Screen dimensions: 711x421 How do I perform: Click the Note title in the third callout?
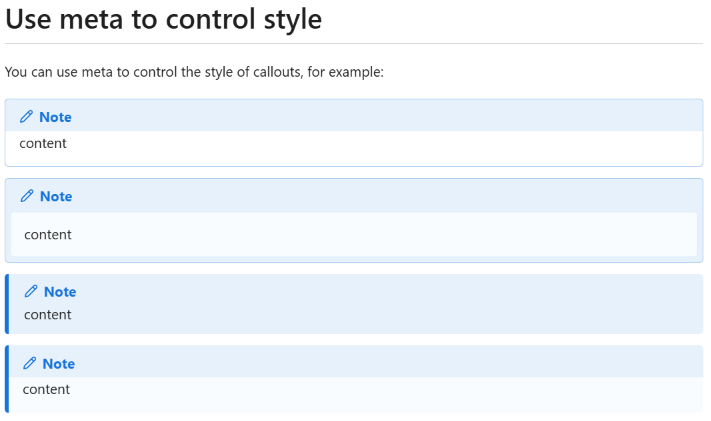click(60, 292)
